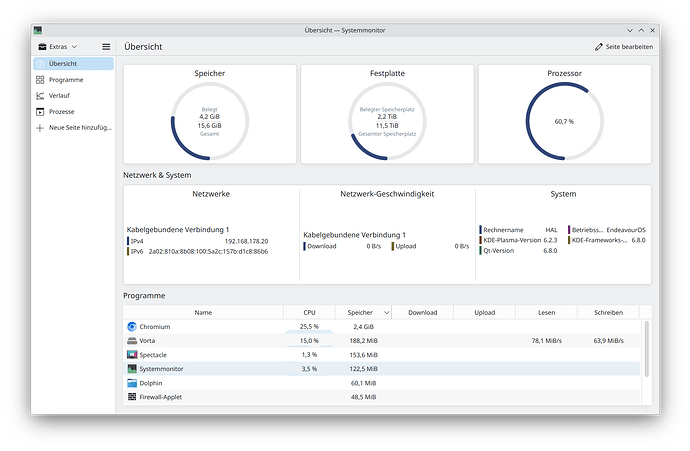Viewport: 690px width, 451px height.
Task: Sort table by Name column
Action: coord(203,312)
